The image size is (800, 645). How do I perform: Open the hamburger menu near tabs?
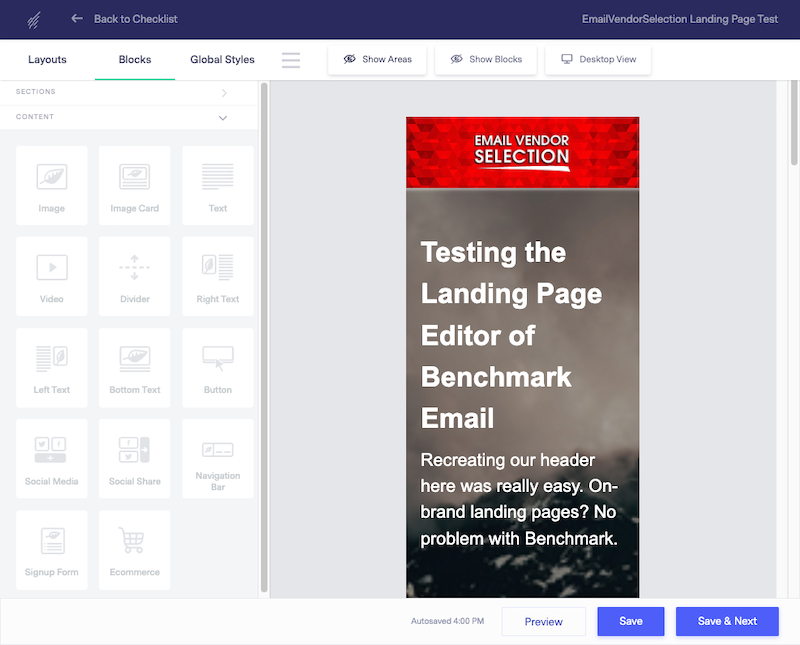(x=290, y=60)
